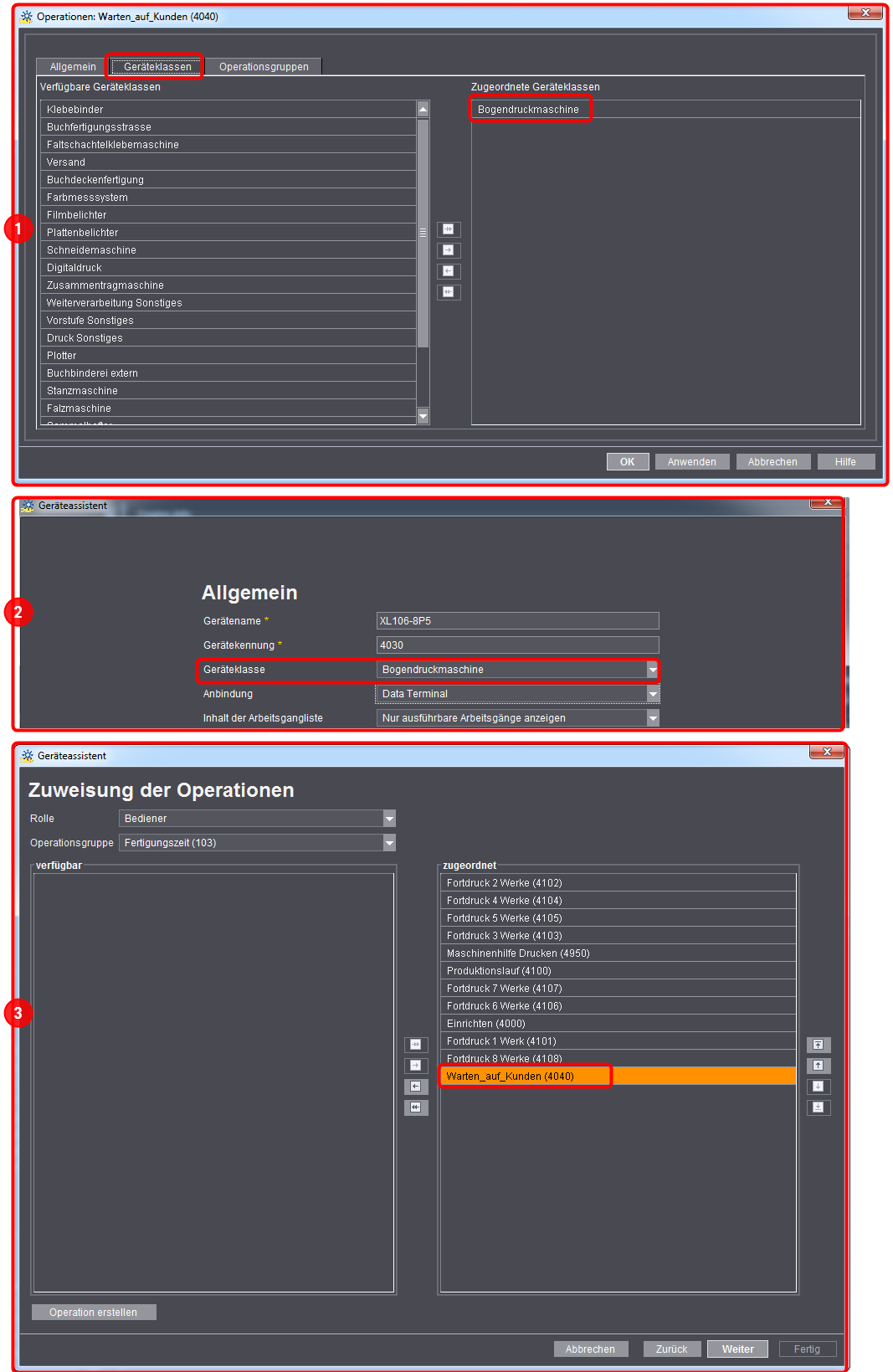This screenshot has height=1372, width=893.
Task: Select Einrichten (4000) operation
Action: point(618,1024)
